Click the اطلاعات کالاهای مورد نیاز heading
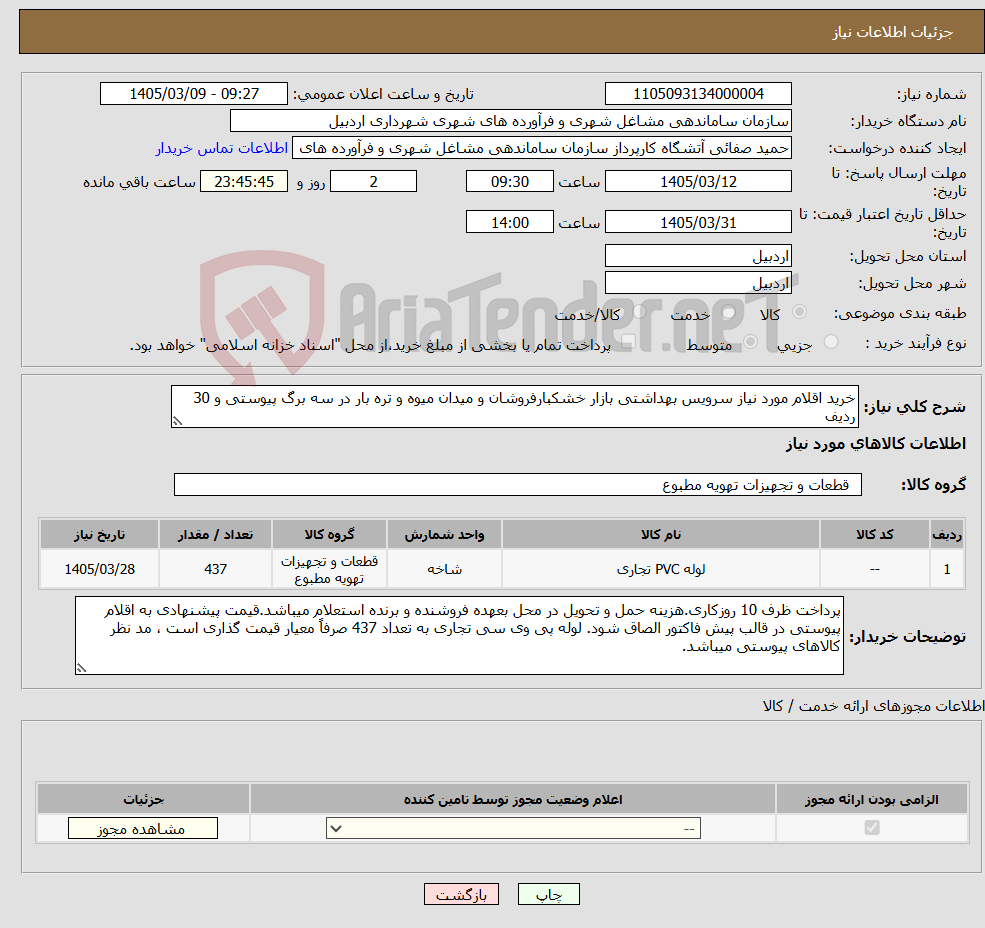Screen dimensions: 985x928 click(876, 444)
